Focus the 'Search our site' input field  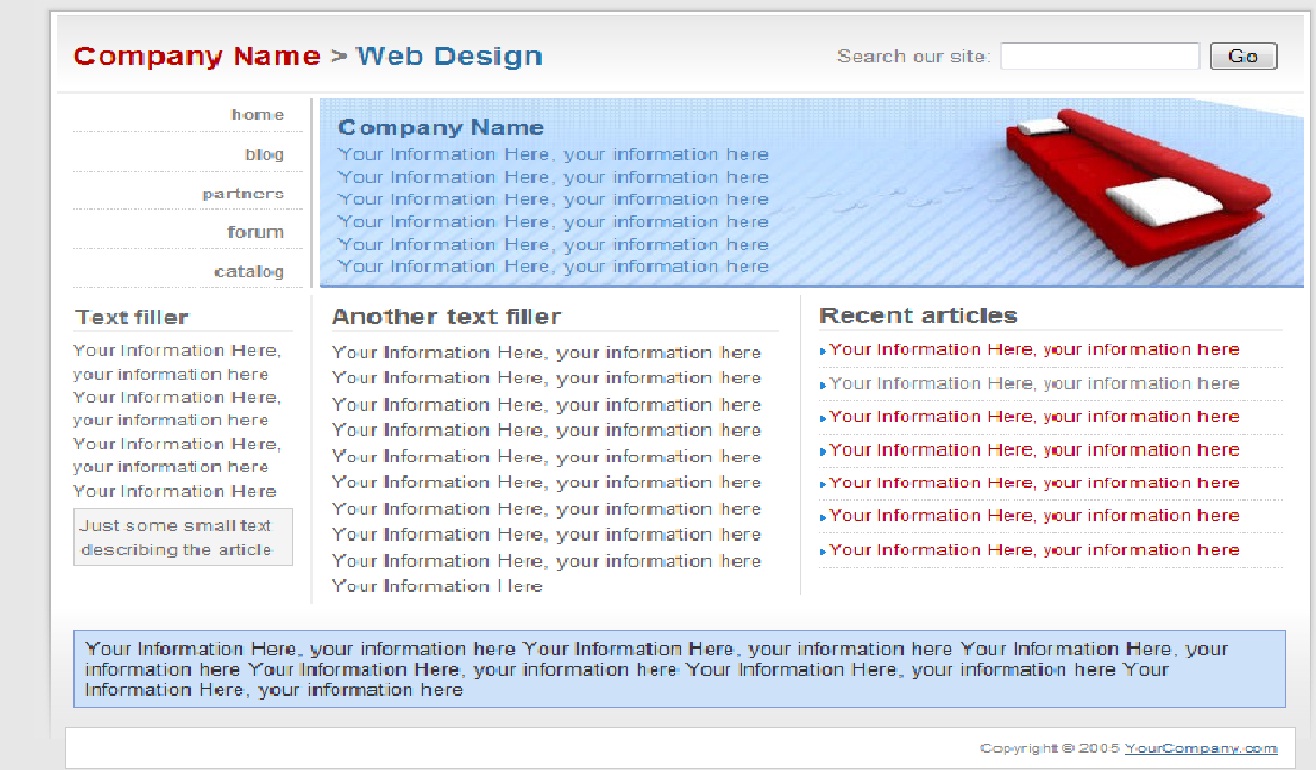[x=1100, y=56]
